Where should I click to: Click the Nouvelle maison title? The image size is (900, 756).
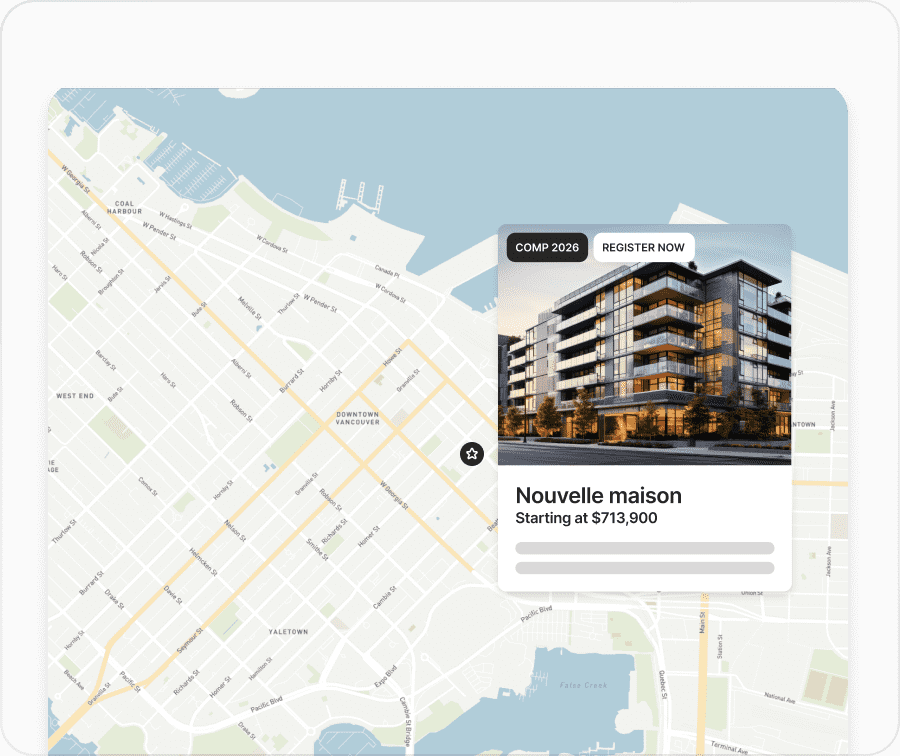click(599, 495)
